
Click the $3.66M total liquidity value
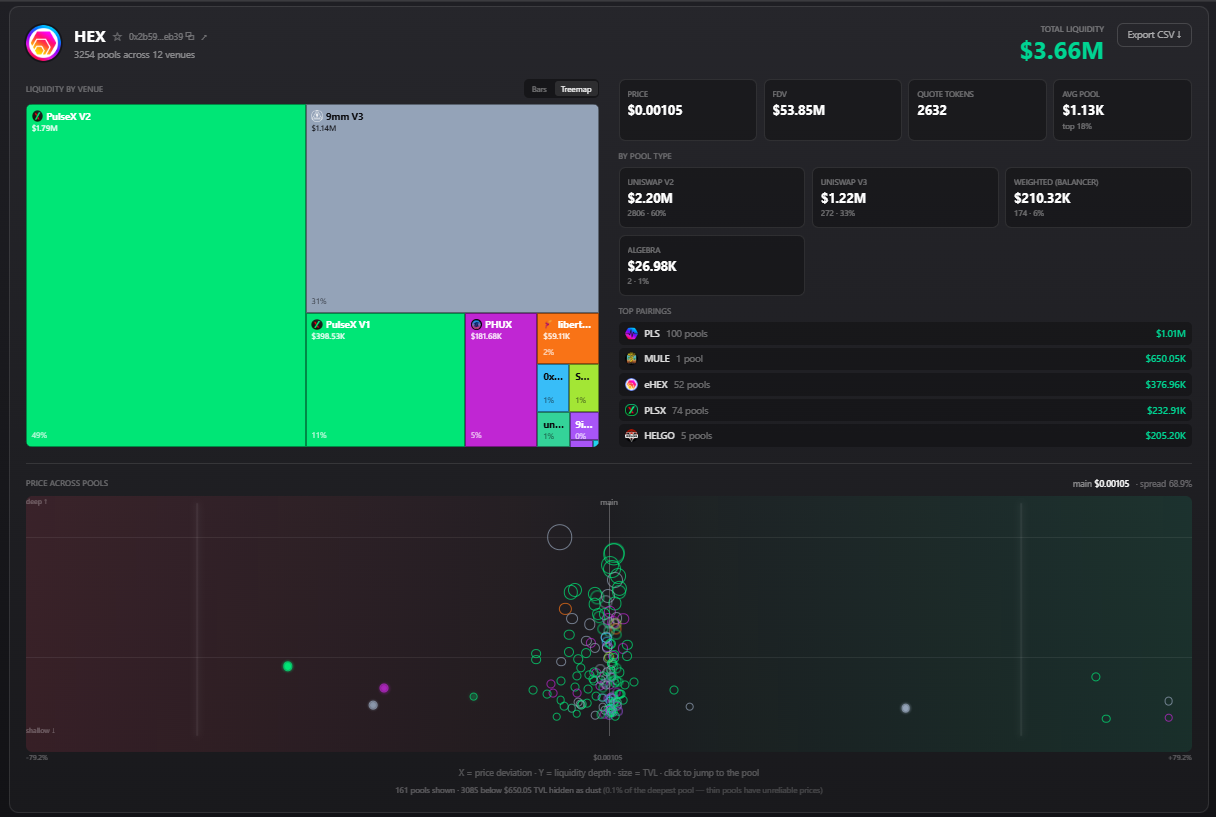tap(1062, 51)
